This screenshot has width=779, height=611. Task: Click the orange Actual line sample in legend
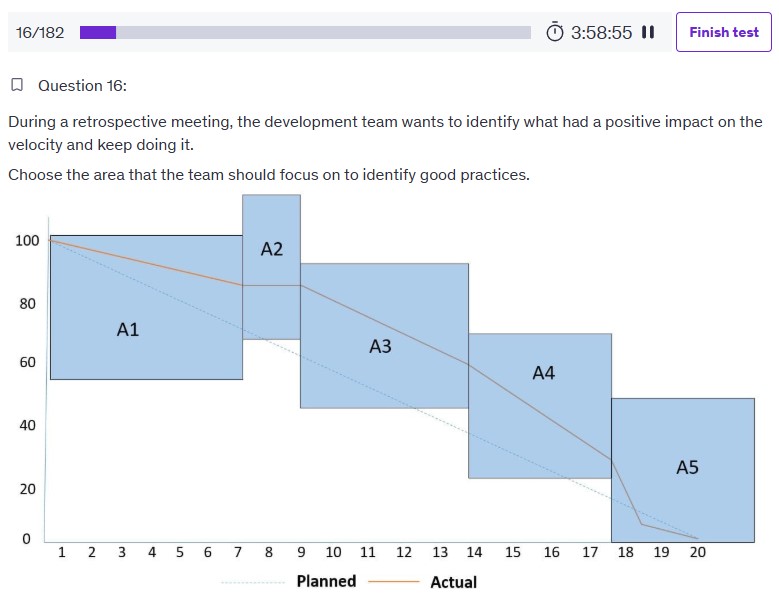point(392,582)
